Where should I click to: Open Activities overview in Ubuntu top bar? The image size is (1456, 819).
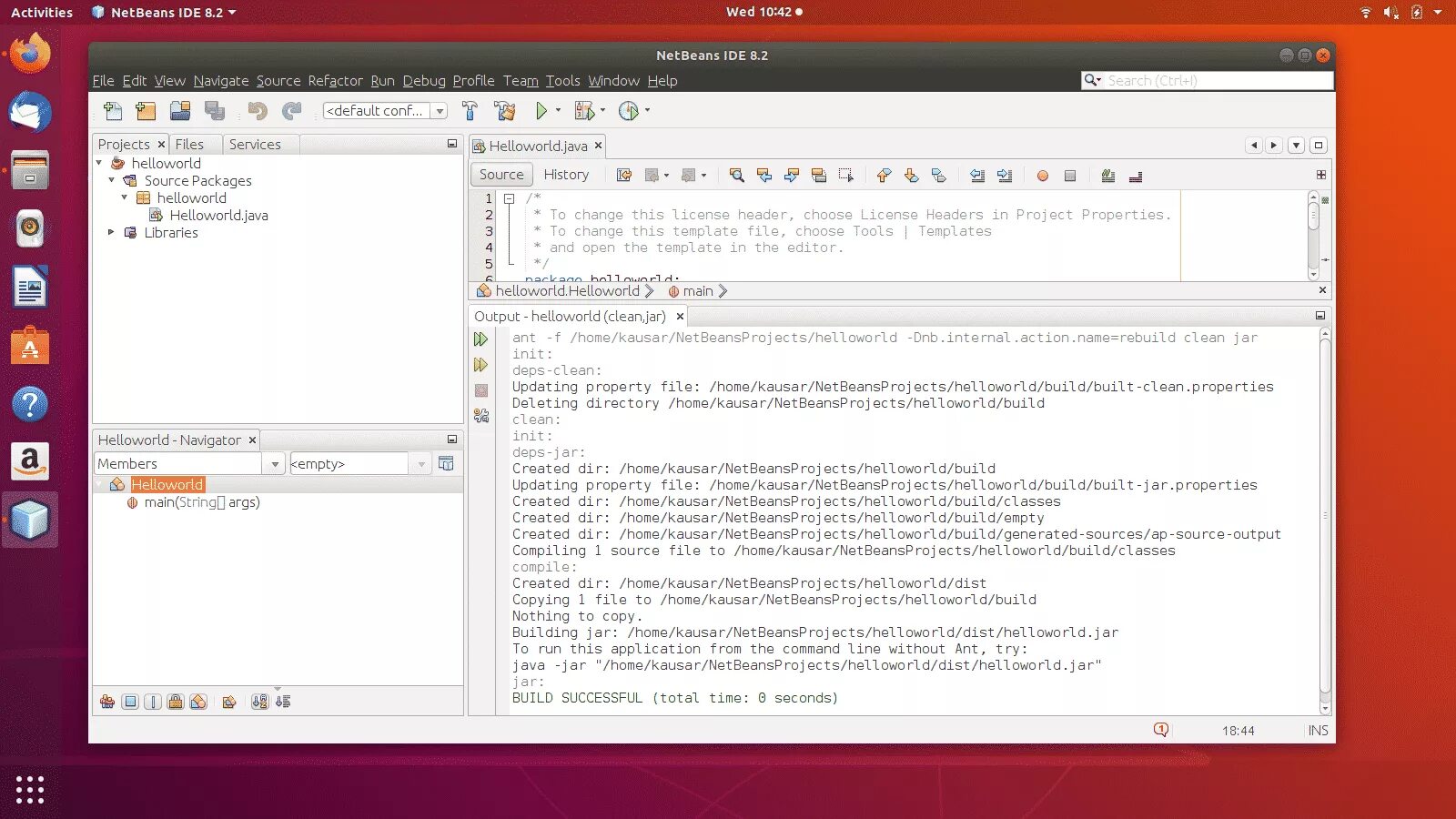pos(42,13)
